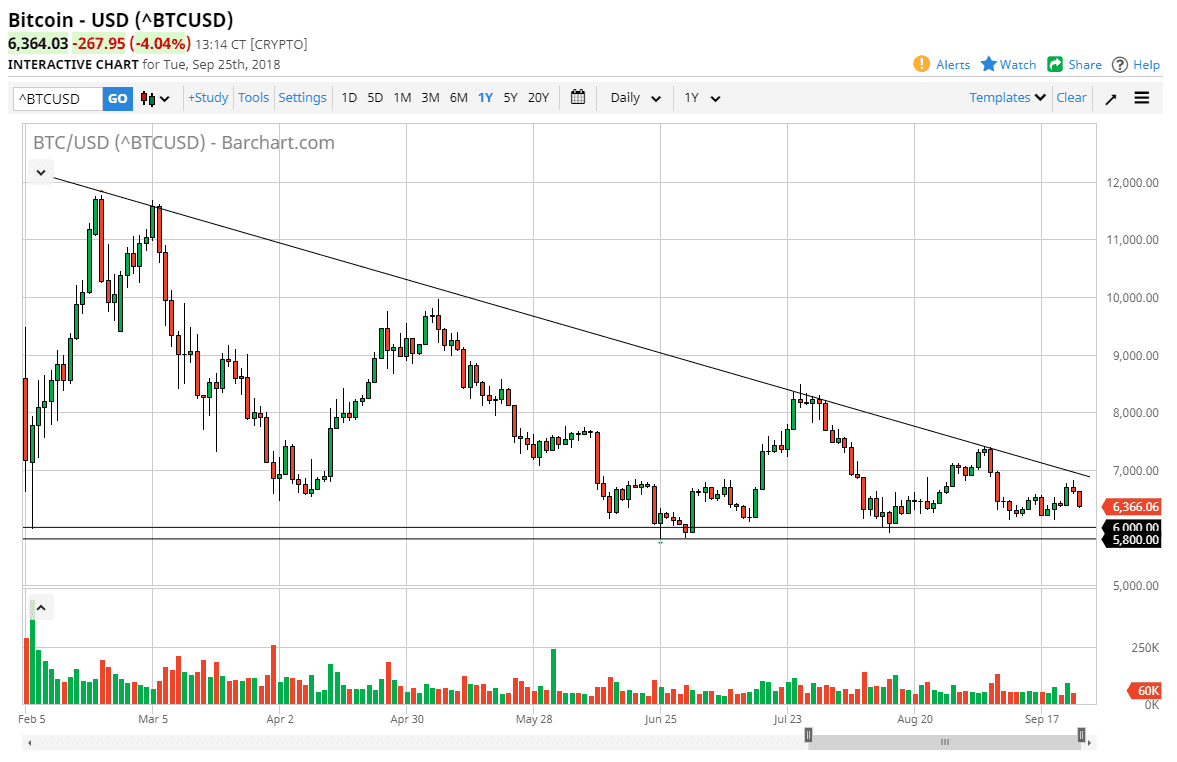
Task: Open the 1Y range dropdown beside Daily
Action: coord(701,97)
